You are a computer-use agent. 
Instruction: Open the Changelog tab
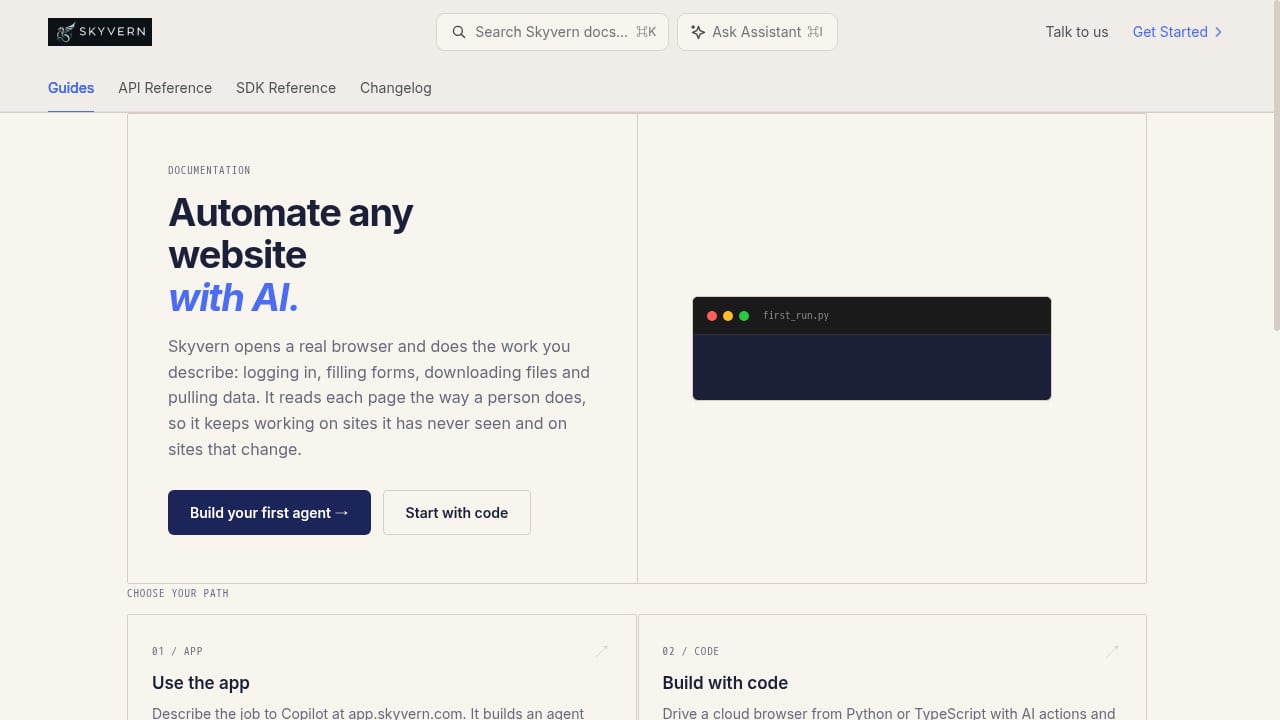coord(396,88)
